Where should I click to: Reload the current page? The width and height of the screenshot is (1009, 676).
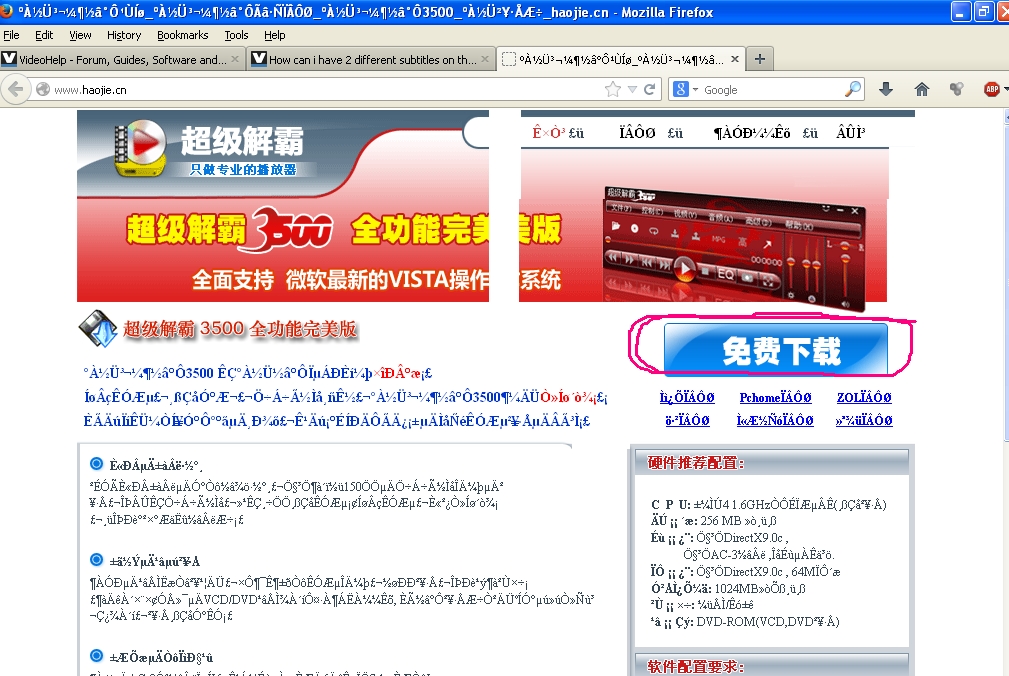coord(649,89)
